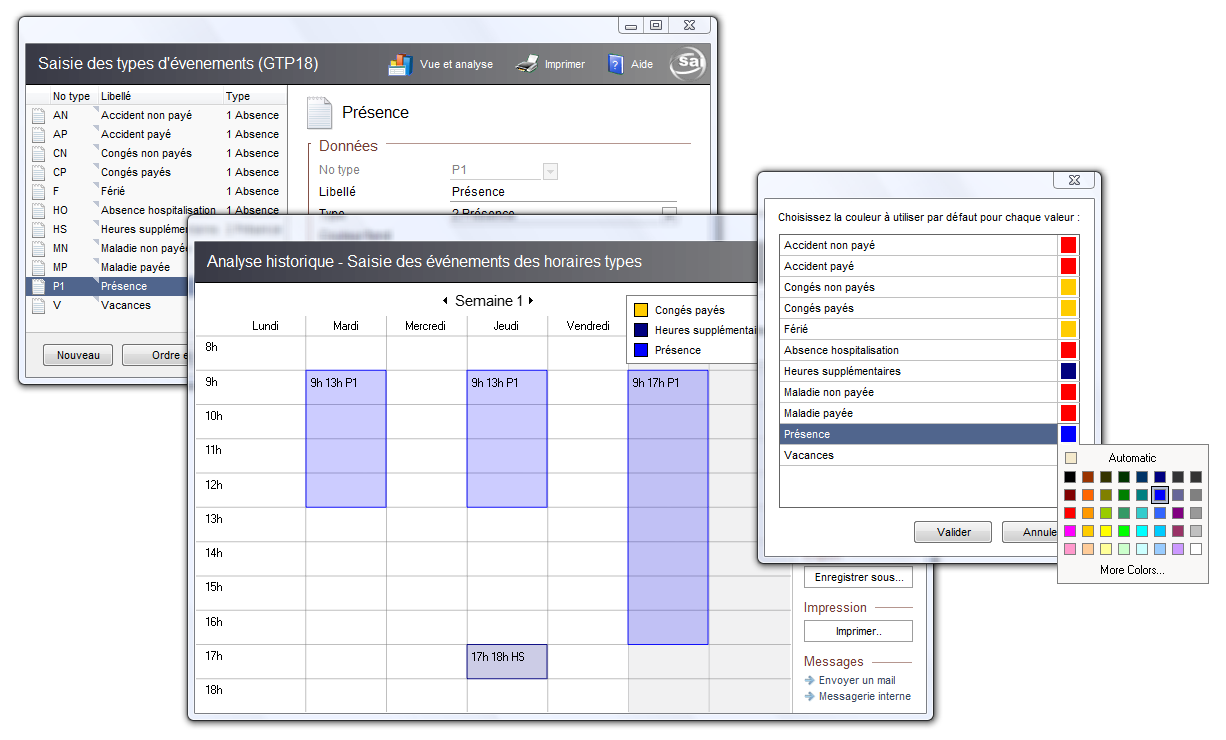
Task: Click Enregistrer sous button
Action: (858, 577)
